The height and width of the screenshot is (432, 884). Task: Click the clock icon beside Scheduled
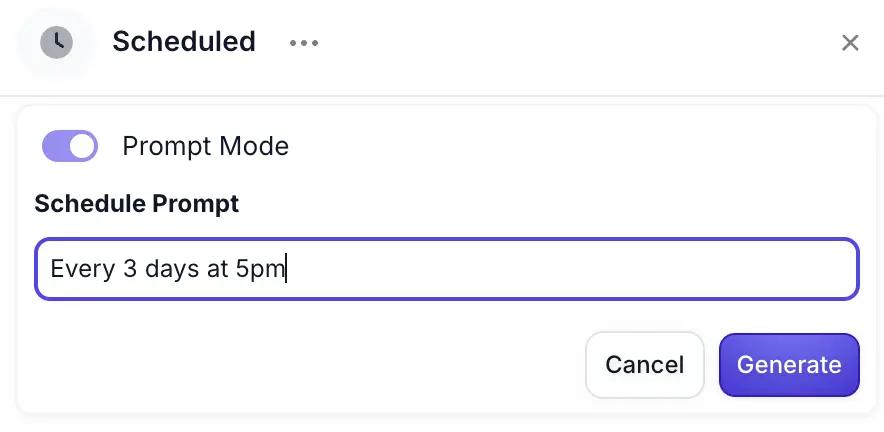coord(57,42)
